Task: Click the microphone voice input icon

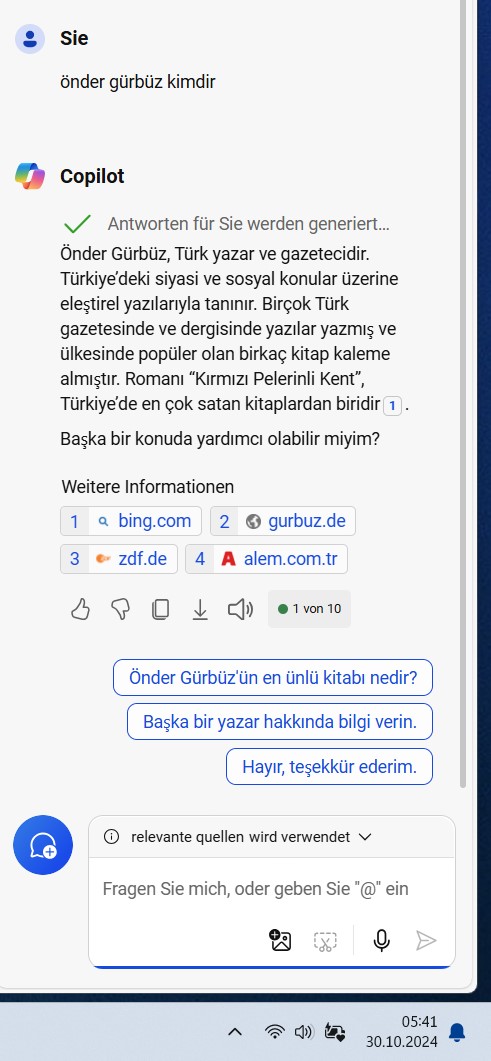Action: (381, 941)
